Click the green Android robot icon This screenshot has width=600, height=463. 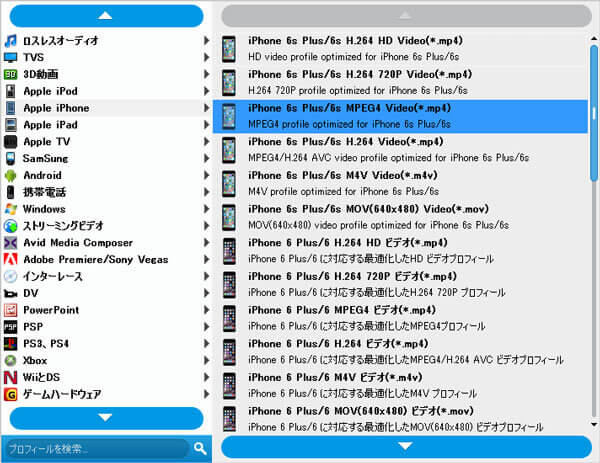tap(11, 176)
